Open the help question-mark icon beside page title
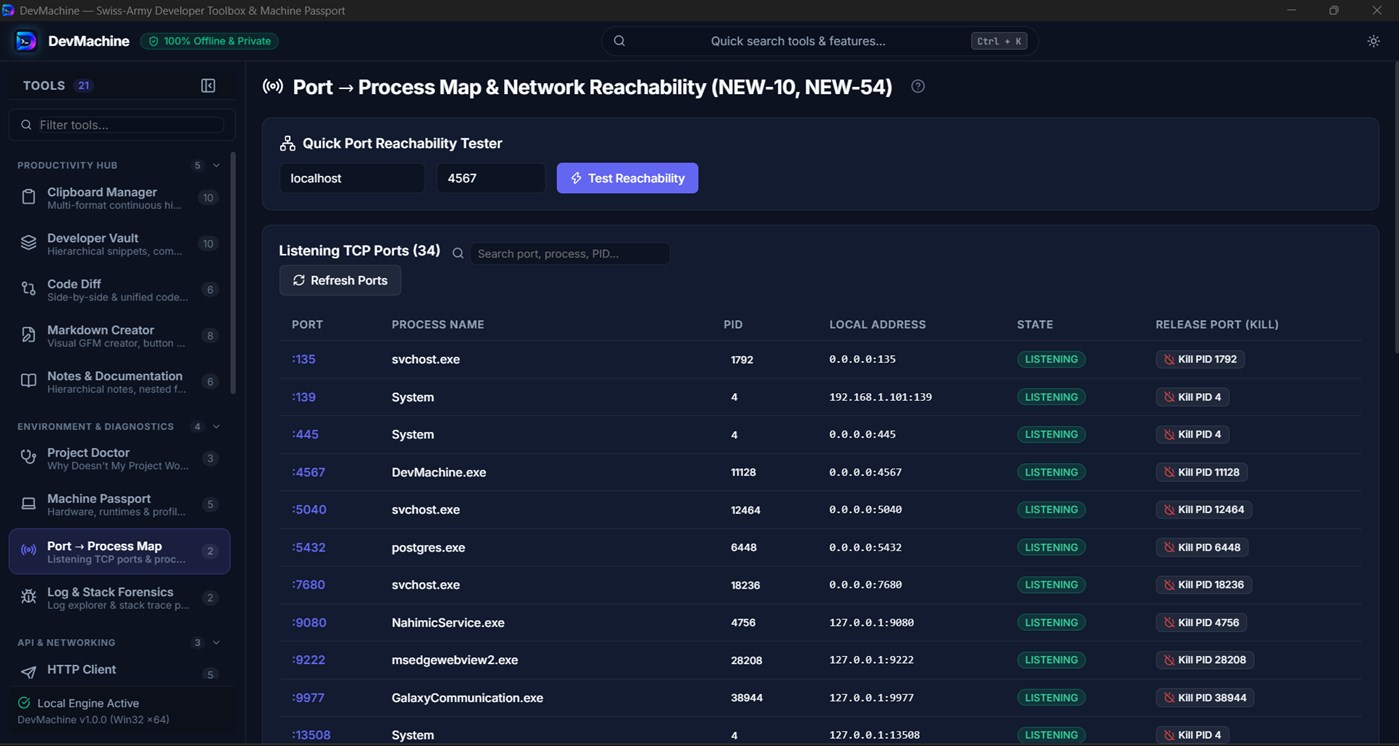Viewport: 1399px width, 746px height. coord(918,86)
